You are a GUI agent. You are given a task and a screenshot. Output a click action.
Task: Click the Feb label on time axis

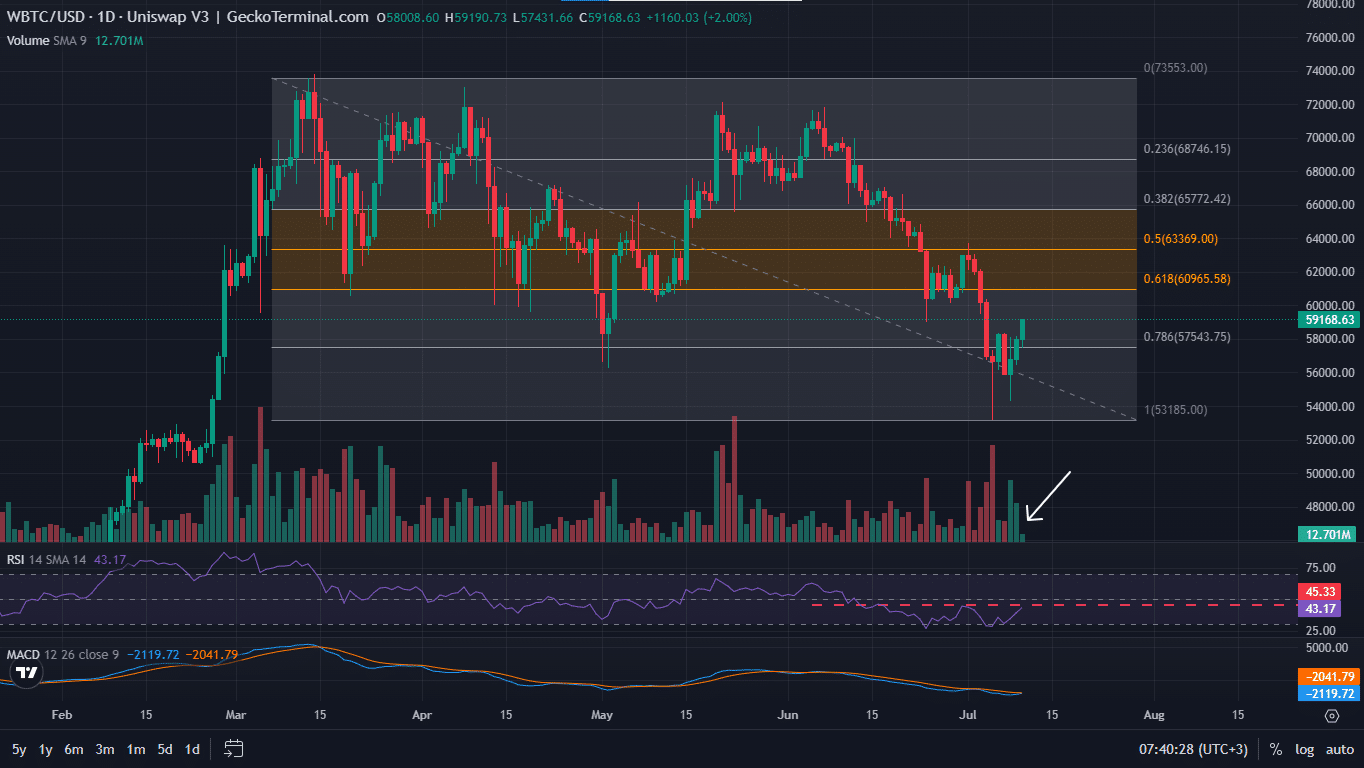click(62, 715)
